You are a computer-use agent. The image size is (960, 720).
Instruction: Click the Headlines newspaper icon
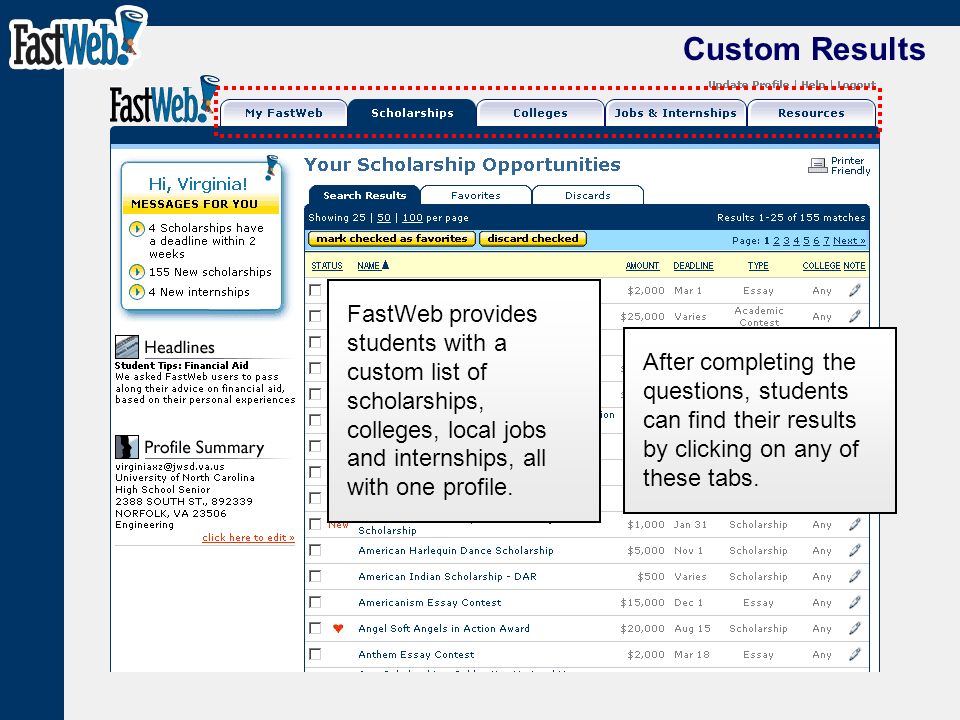coord(127,347)
